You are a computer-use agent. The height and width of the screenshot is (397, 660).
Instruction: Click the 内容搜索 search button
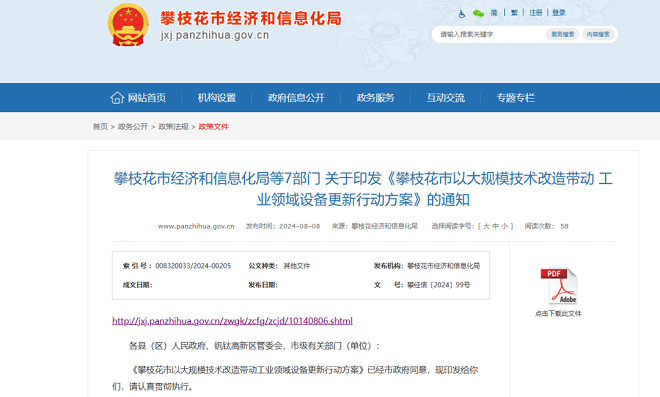point(598,34)
